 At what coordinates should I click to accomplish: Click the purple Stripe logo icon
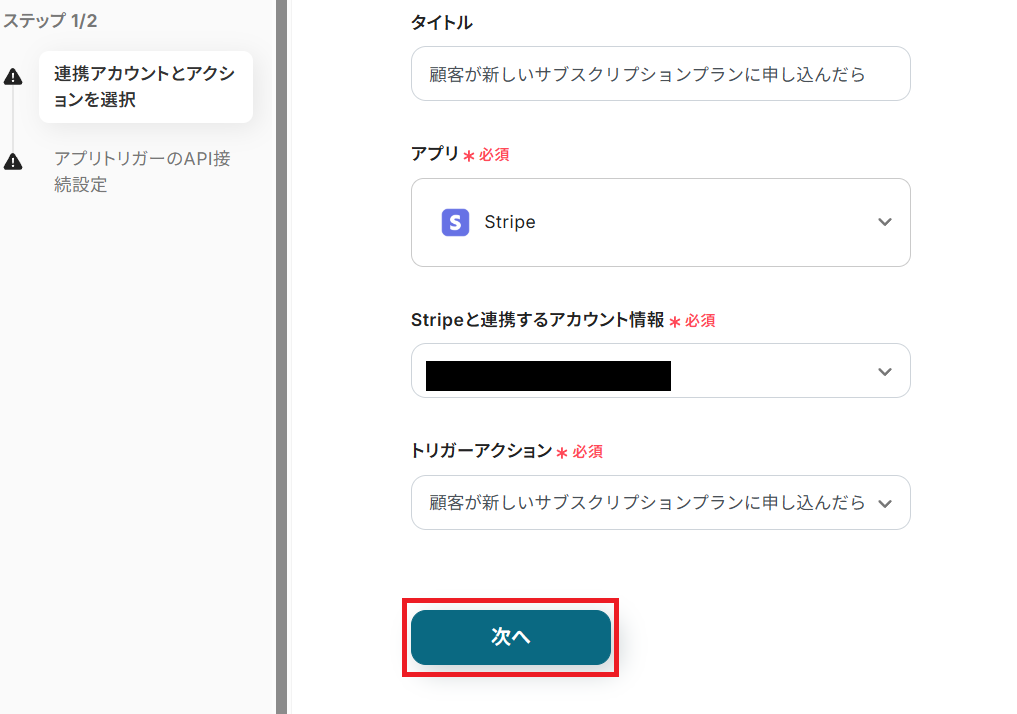pos(455,222)
